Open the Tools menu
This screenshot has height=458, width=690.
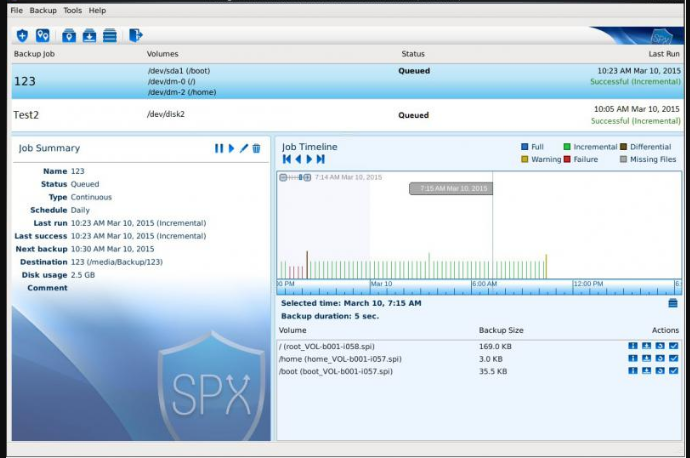[72, 10]
